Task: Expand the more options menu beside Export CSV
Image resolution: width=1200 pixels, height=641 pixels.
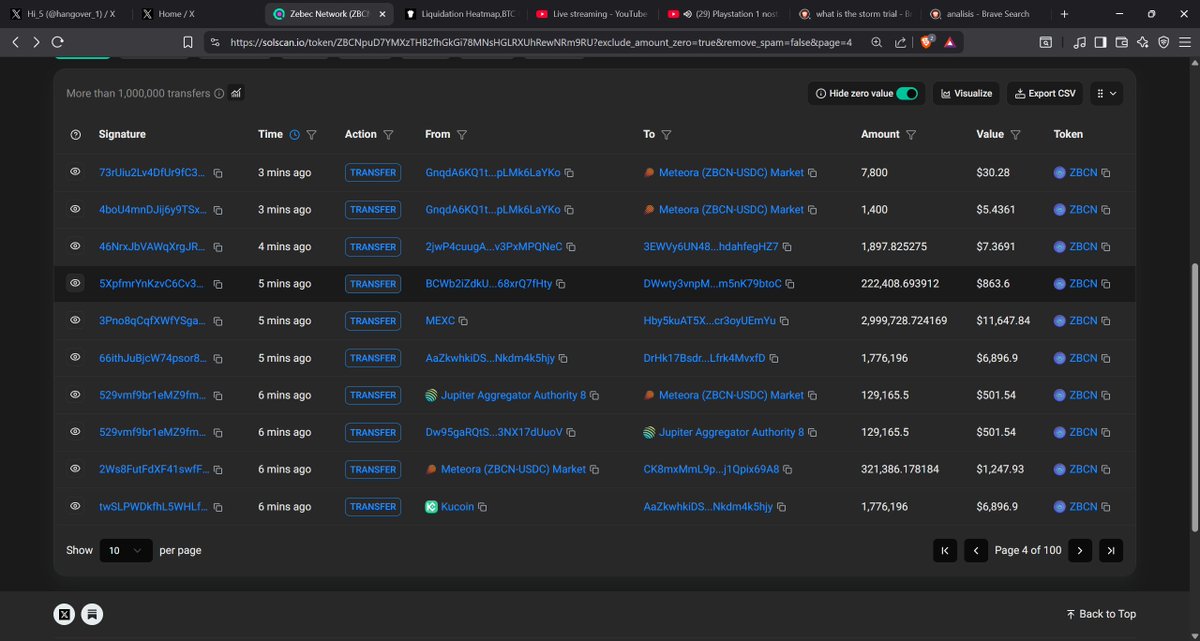Action: pyautogui.click(x=1105, y=93)
